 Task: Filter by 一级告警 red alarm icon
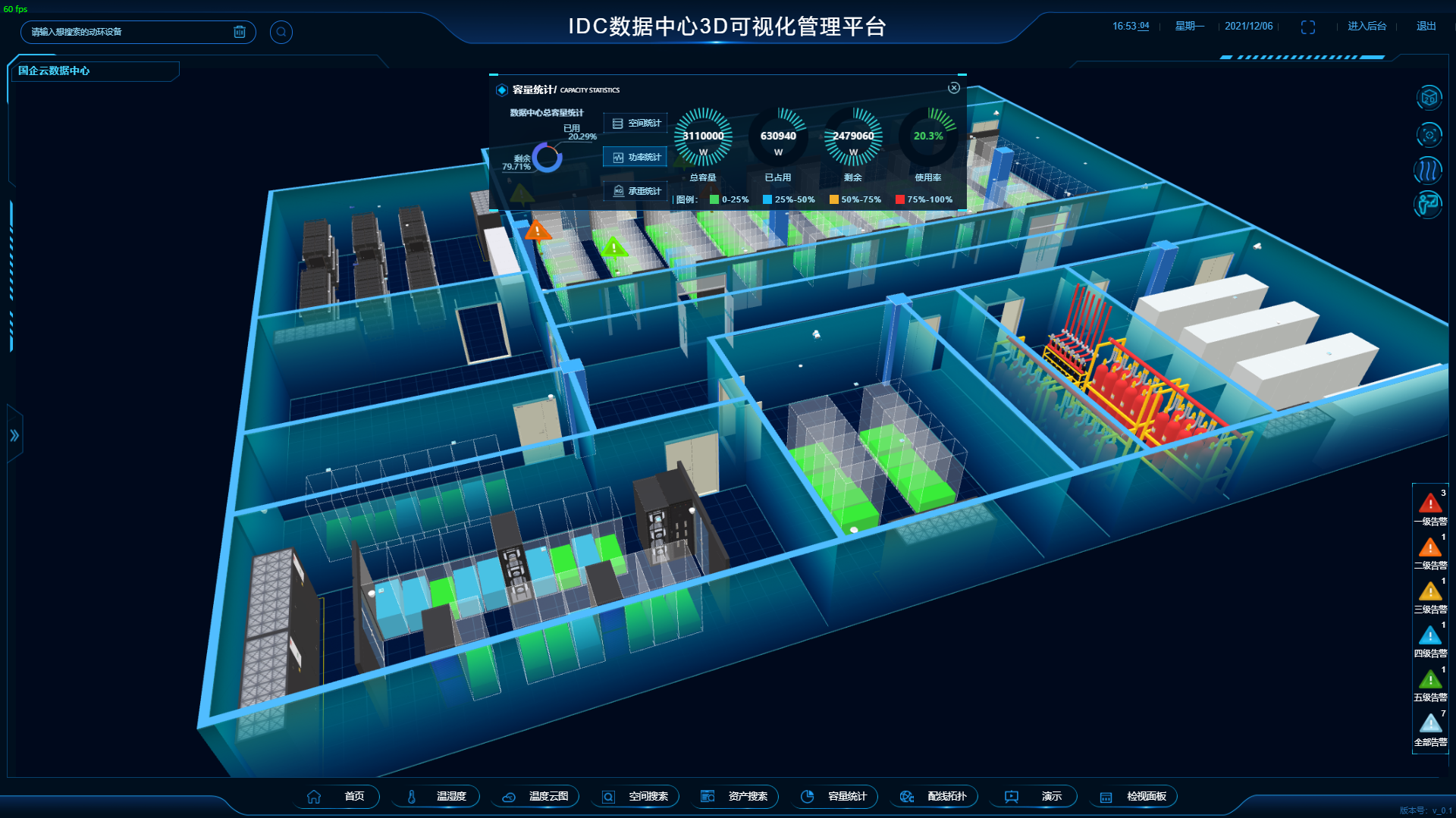click(x=1430, y=503)
